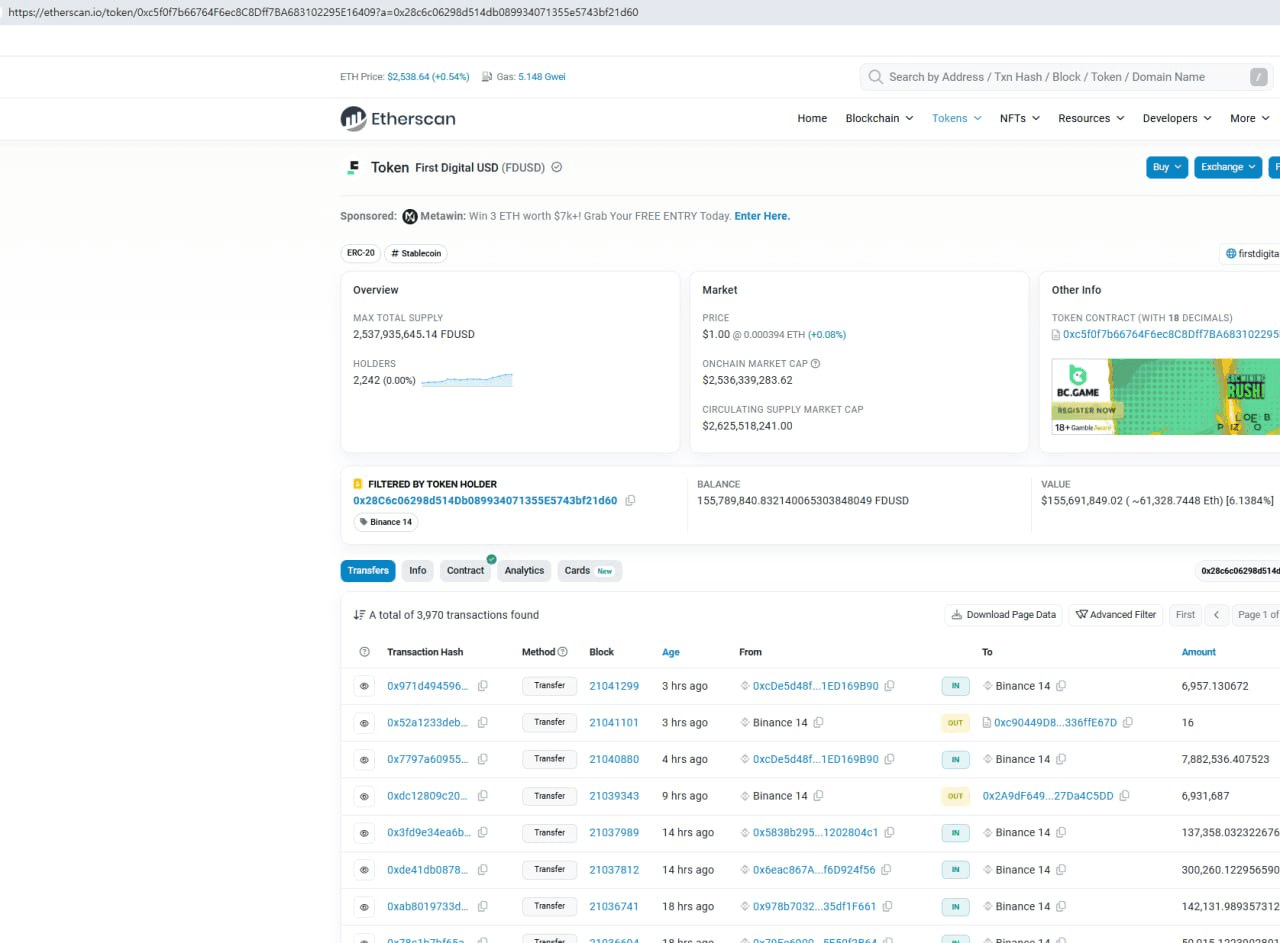Click the ETH price value link
Image resolution: width=1280 pixels, height=943 pixels.
tap(428, 77)
